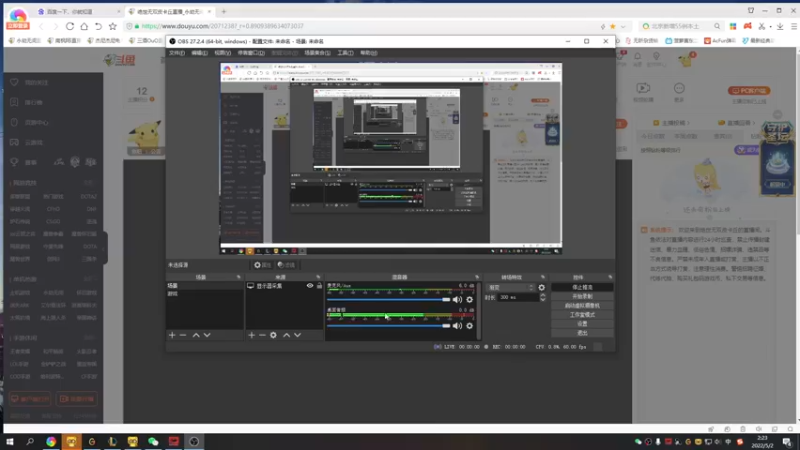Open OBS 文件(F) menu

pos(177,53)
